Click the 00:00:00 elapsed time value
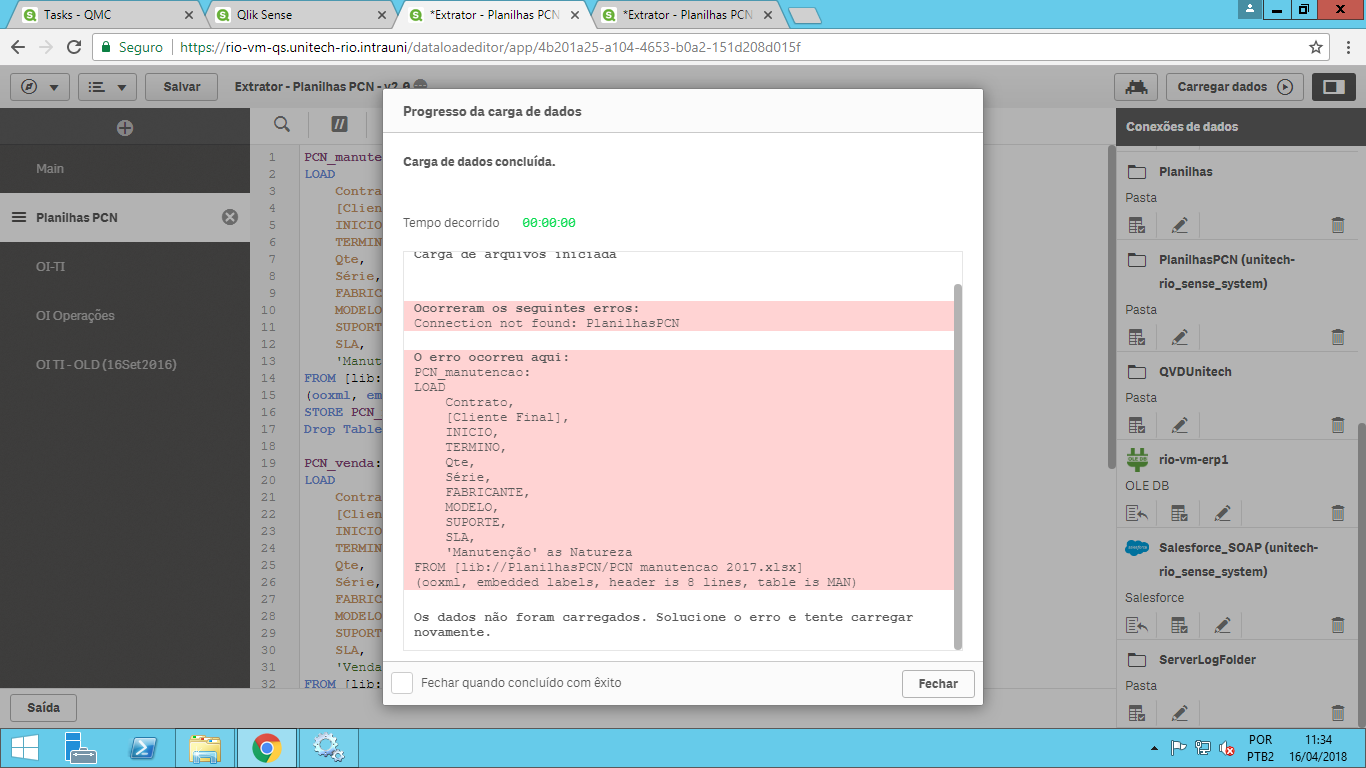Screen dimensions: 1366x768 549,223
